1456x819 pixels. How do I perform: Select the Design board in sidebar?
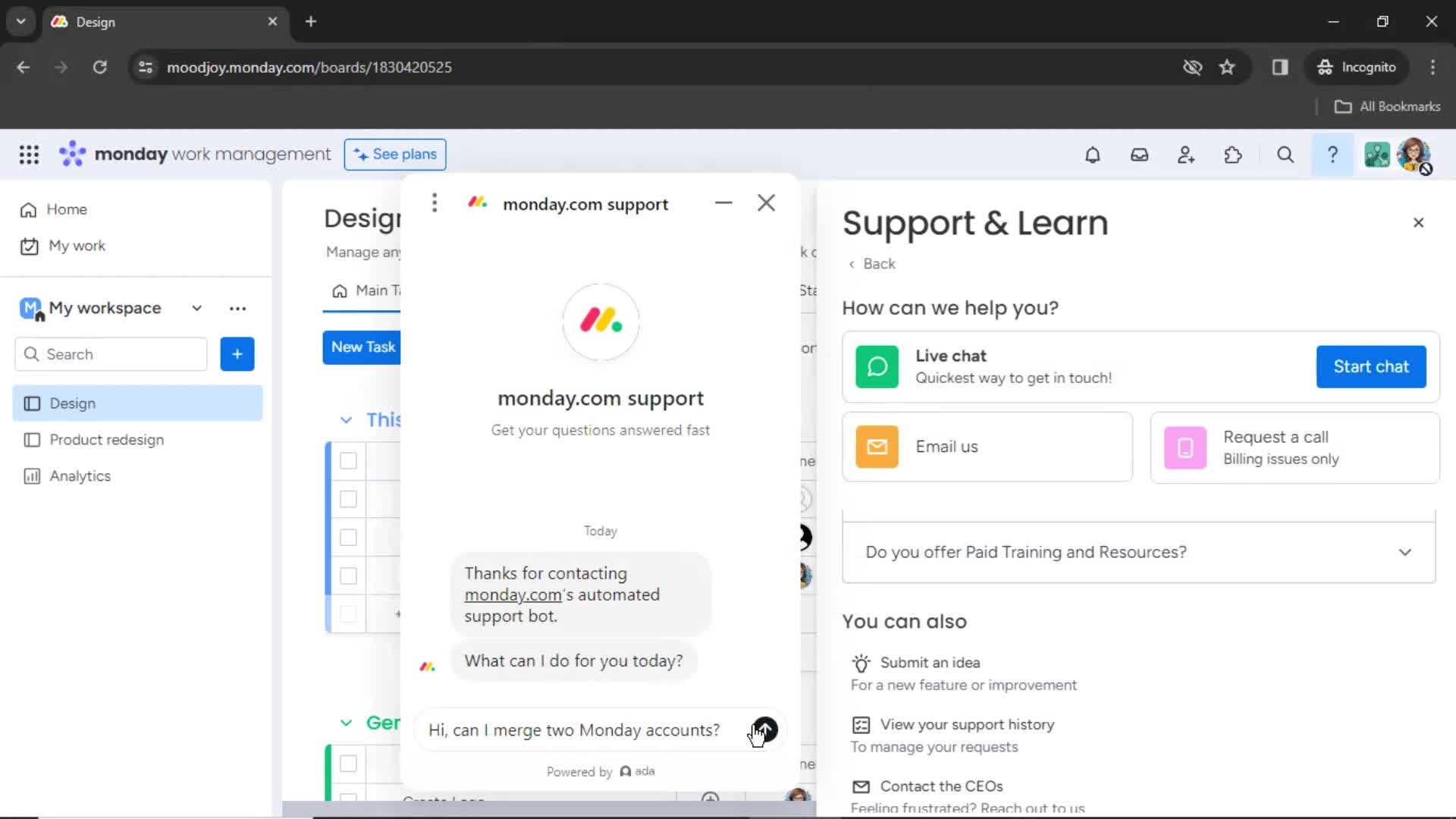pos(137,403)
